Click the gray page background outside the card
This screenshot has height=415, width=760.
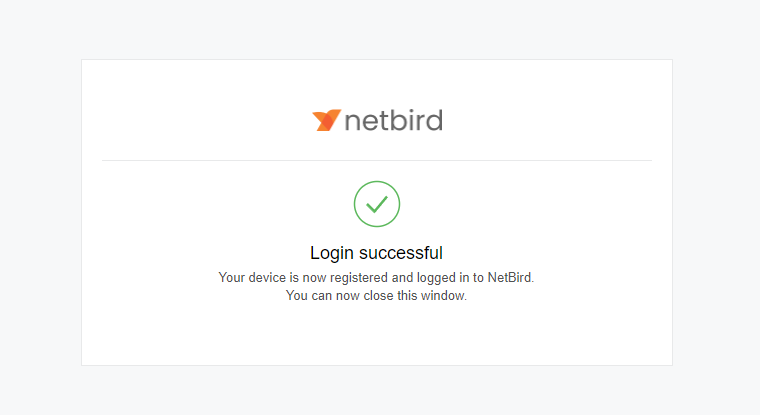pos(40,200)
